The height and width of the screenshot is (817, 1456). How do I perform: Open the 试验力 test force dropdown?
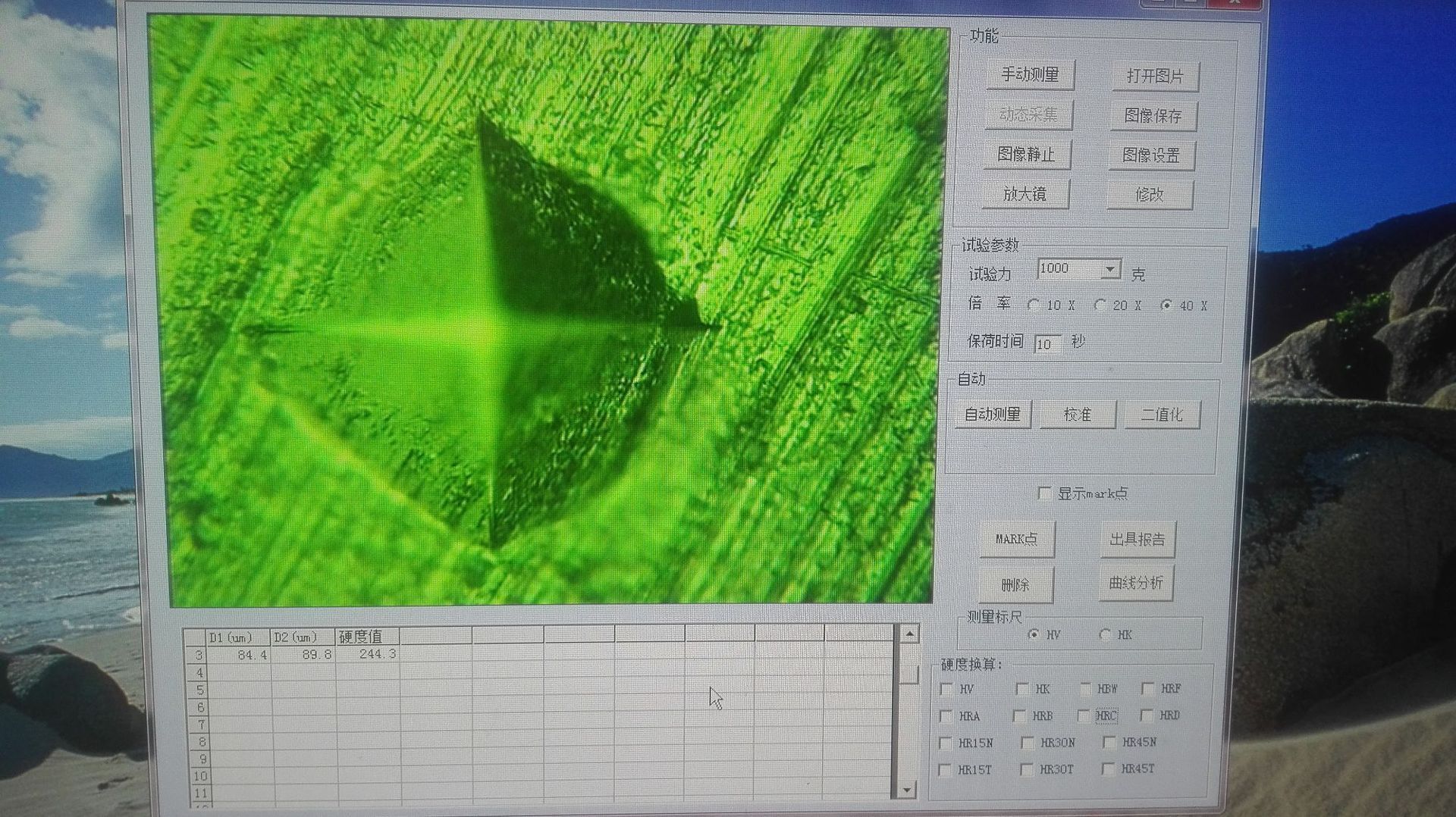coord(1109,269)
